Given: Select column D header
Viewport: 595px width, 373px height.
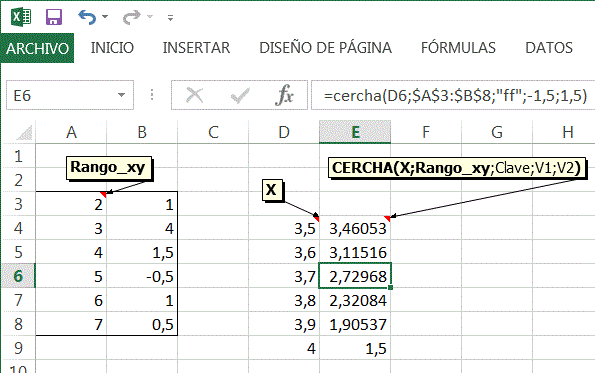Looking at the screenshot, I should (284, 132).
